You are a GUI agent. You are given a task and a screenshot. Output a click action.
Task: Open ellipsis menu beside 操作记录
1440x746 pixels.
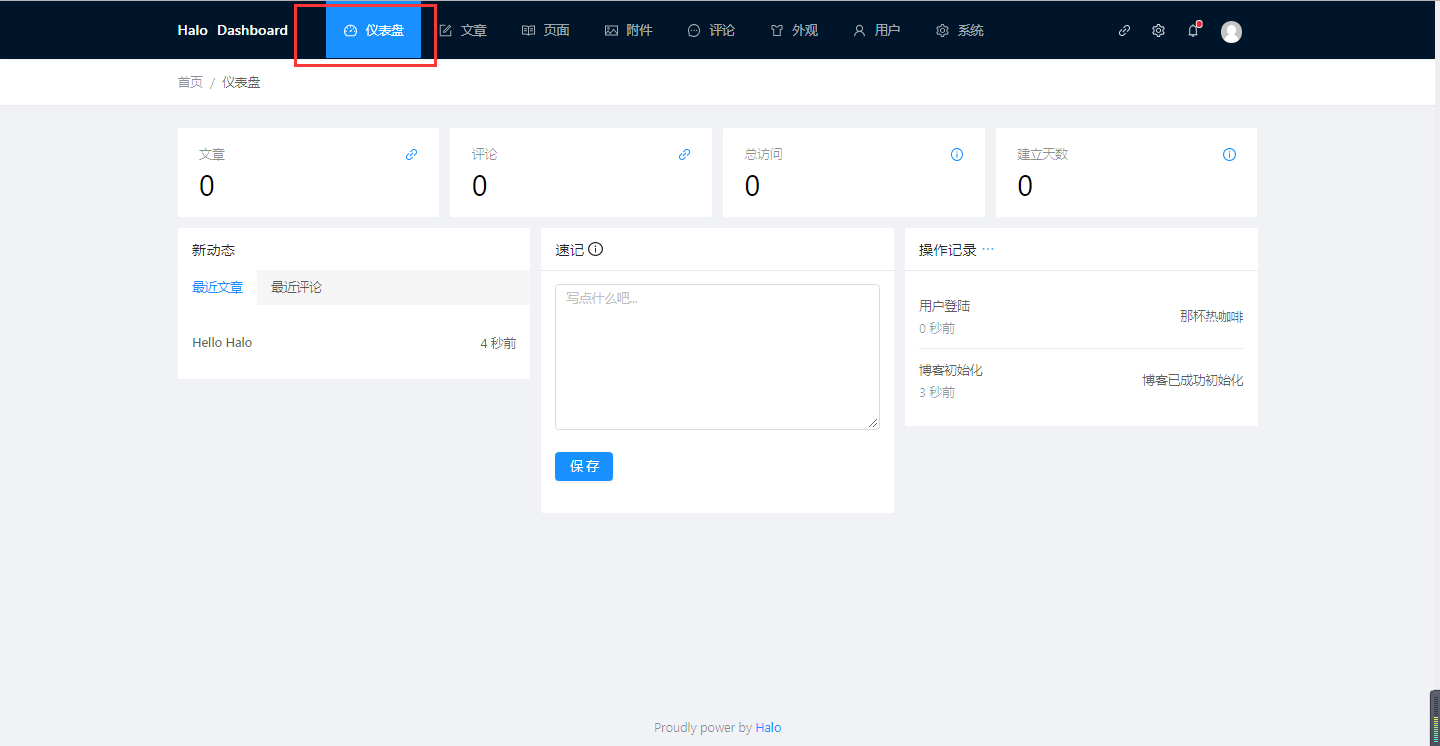tap(988, 250)
